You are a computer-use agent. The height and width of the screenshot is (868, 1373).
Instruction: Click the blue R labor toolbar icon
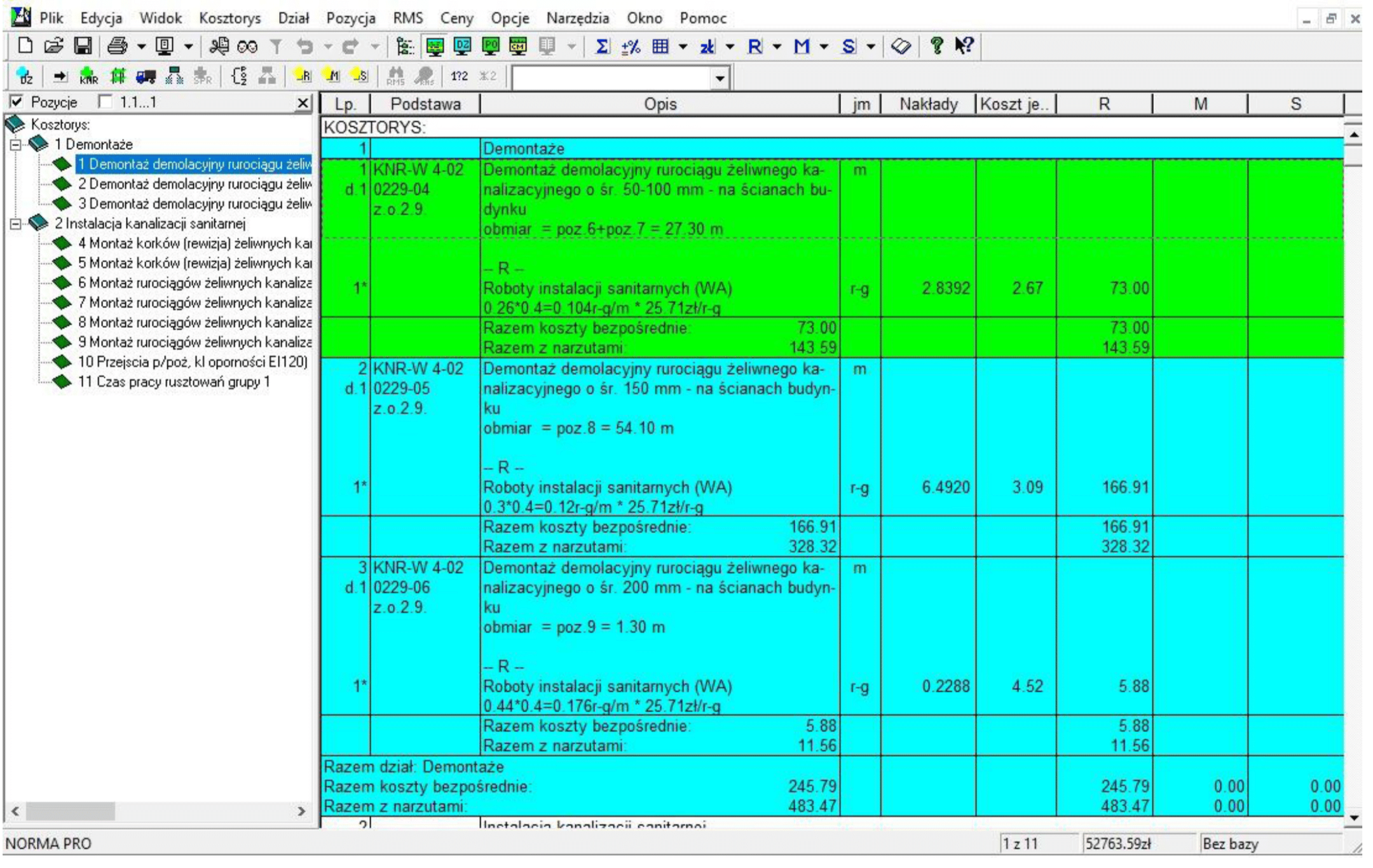coord(755,46)
